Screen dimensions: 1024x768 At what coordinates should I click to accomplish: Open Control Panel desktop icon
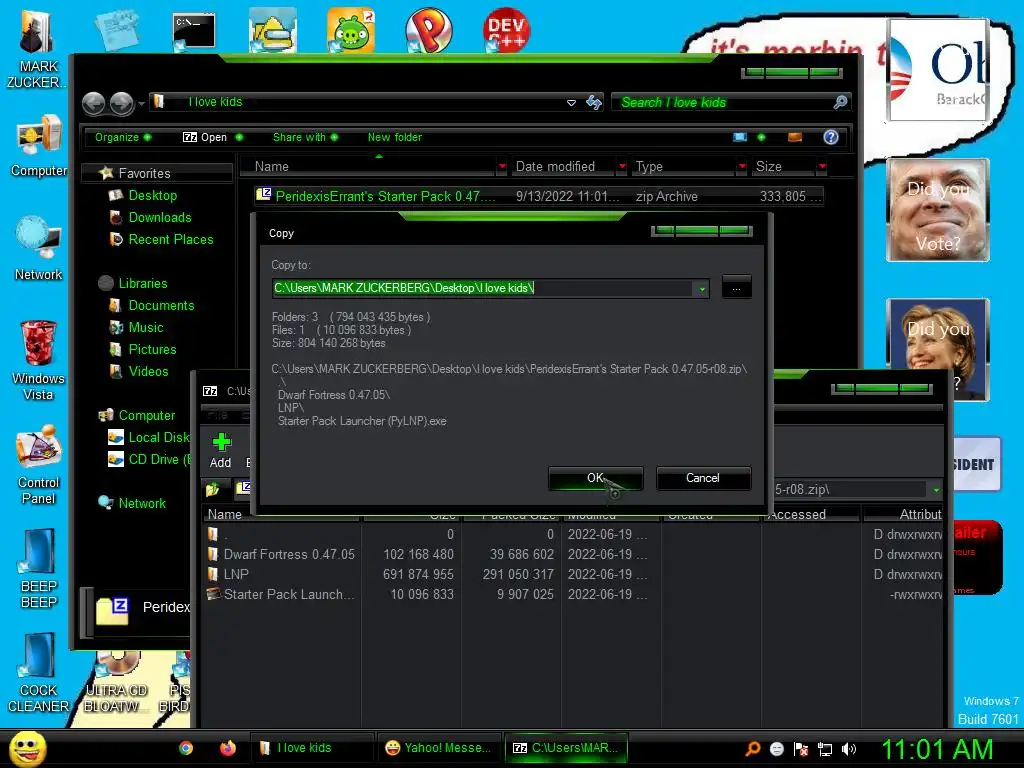pyautogui.click(x=39, y=465)
